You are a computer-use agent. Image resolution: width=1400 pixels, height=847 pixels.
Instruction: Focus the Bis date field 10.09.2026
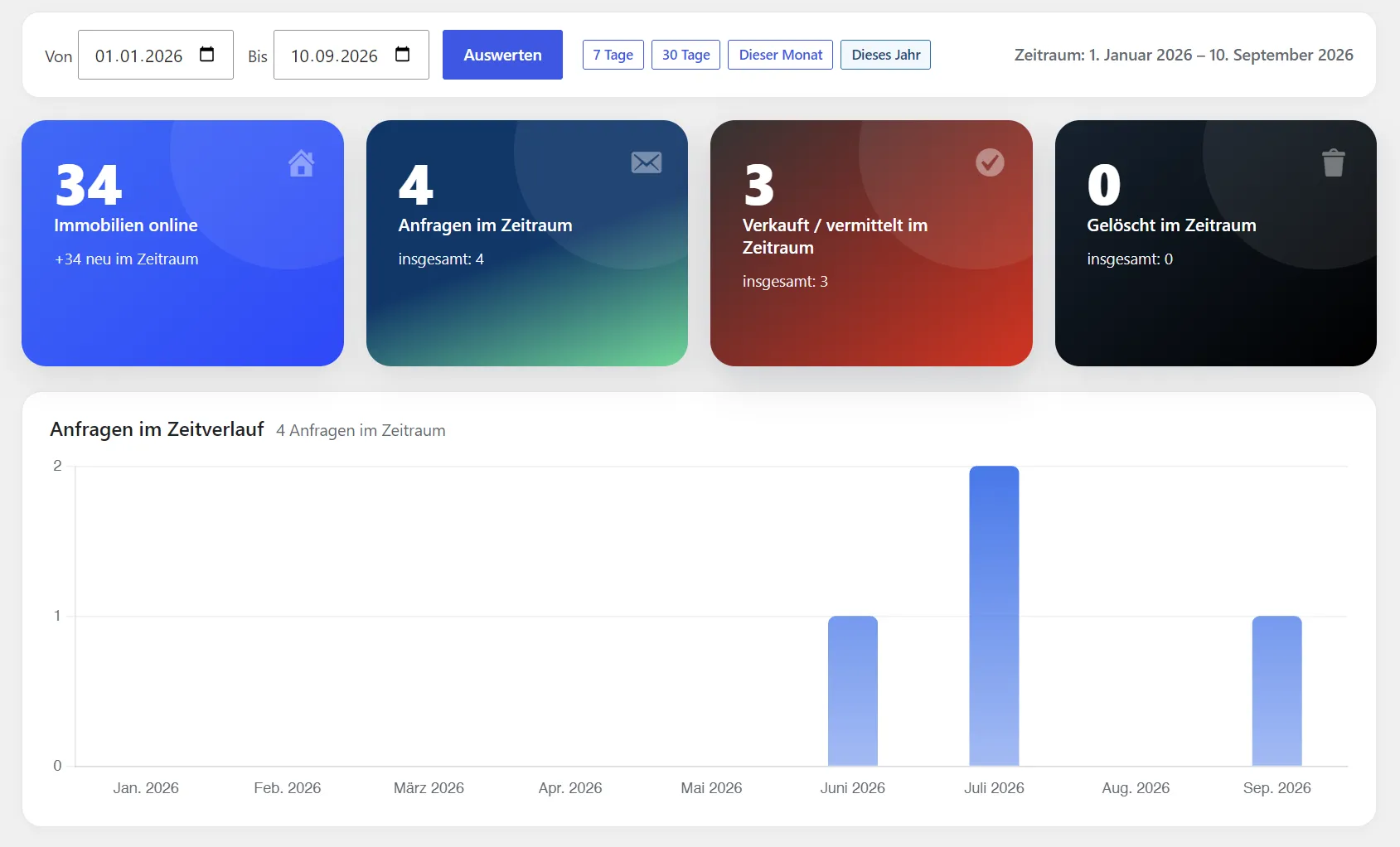point(351,55)
